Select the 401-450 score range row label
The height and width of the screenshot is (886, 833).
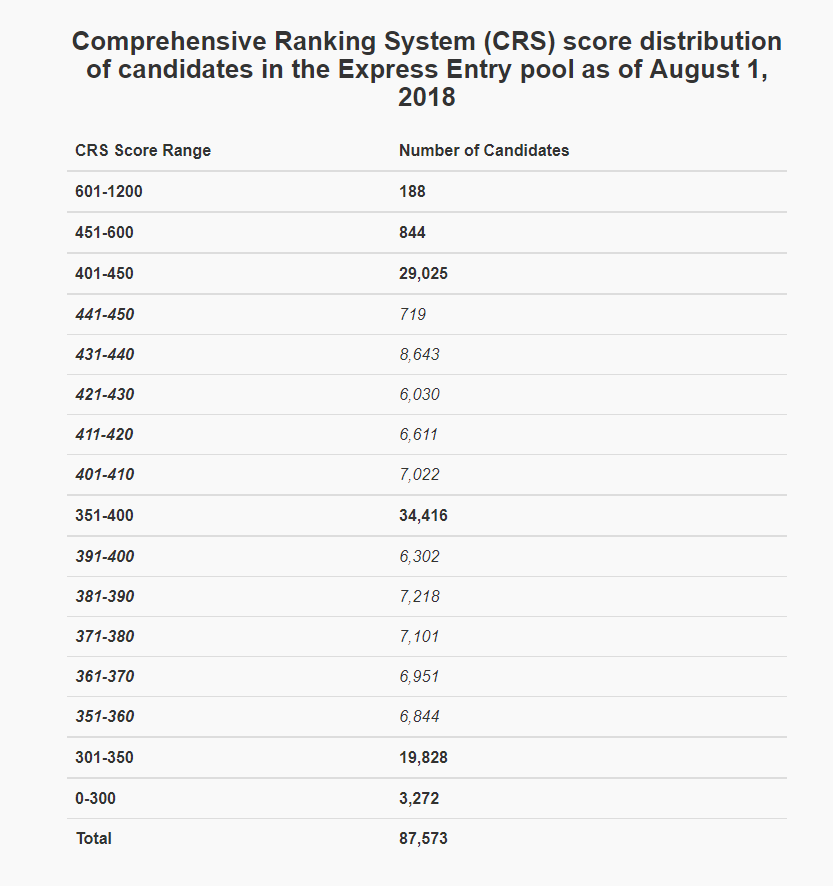point(104,273)
